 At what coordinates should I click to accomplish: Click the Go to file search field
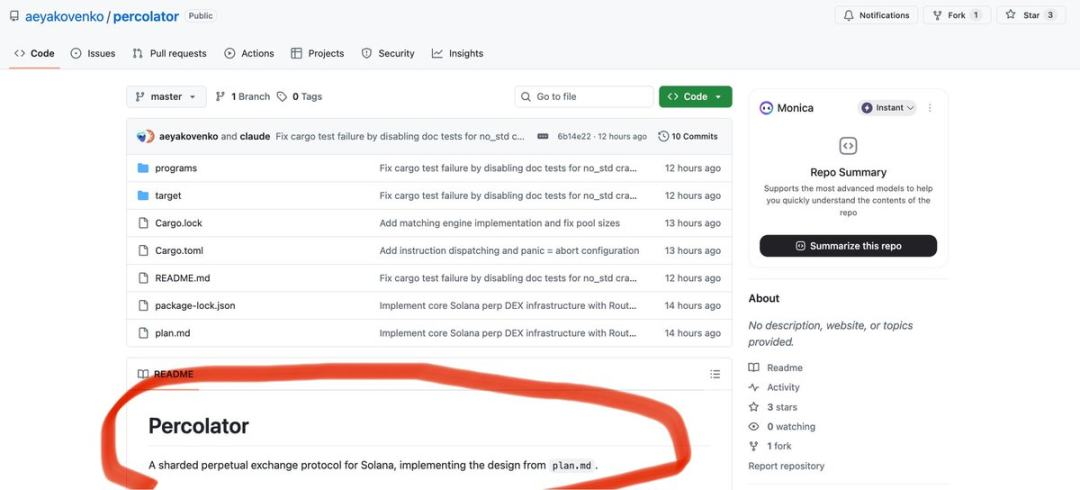583,96
